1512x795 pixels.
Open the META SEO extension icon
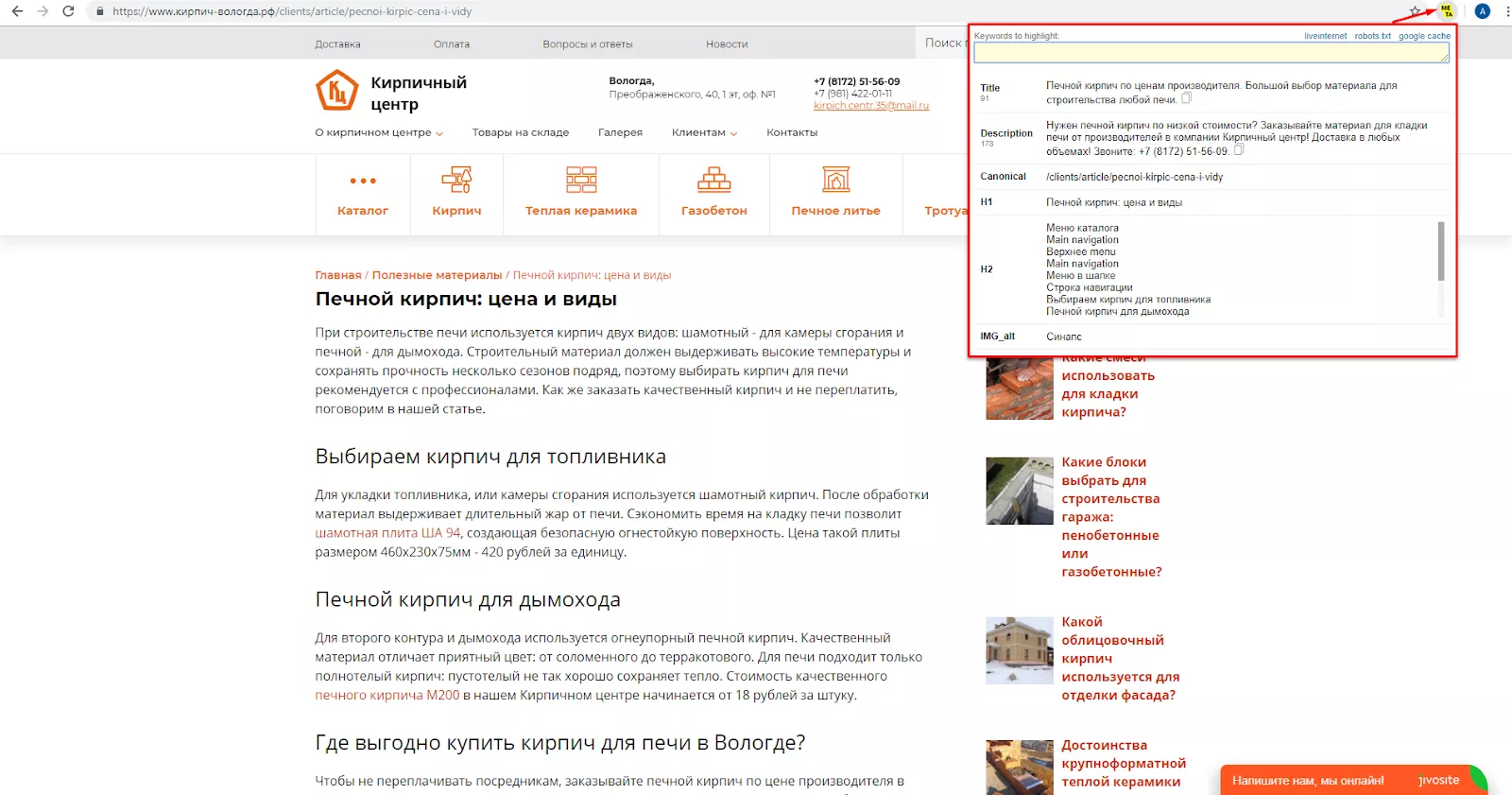click(x=1446, y=11)
